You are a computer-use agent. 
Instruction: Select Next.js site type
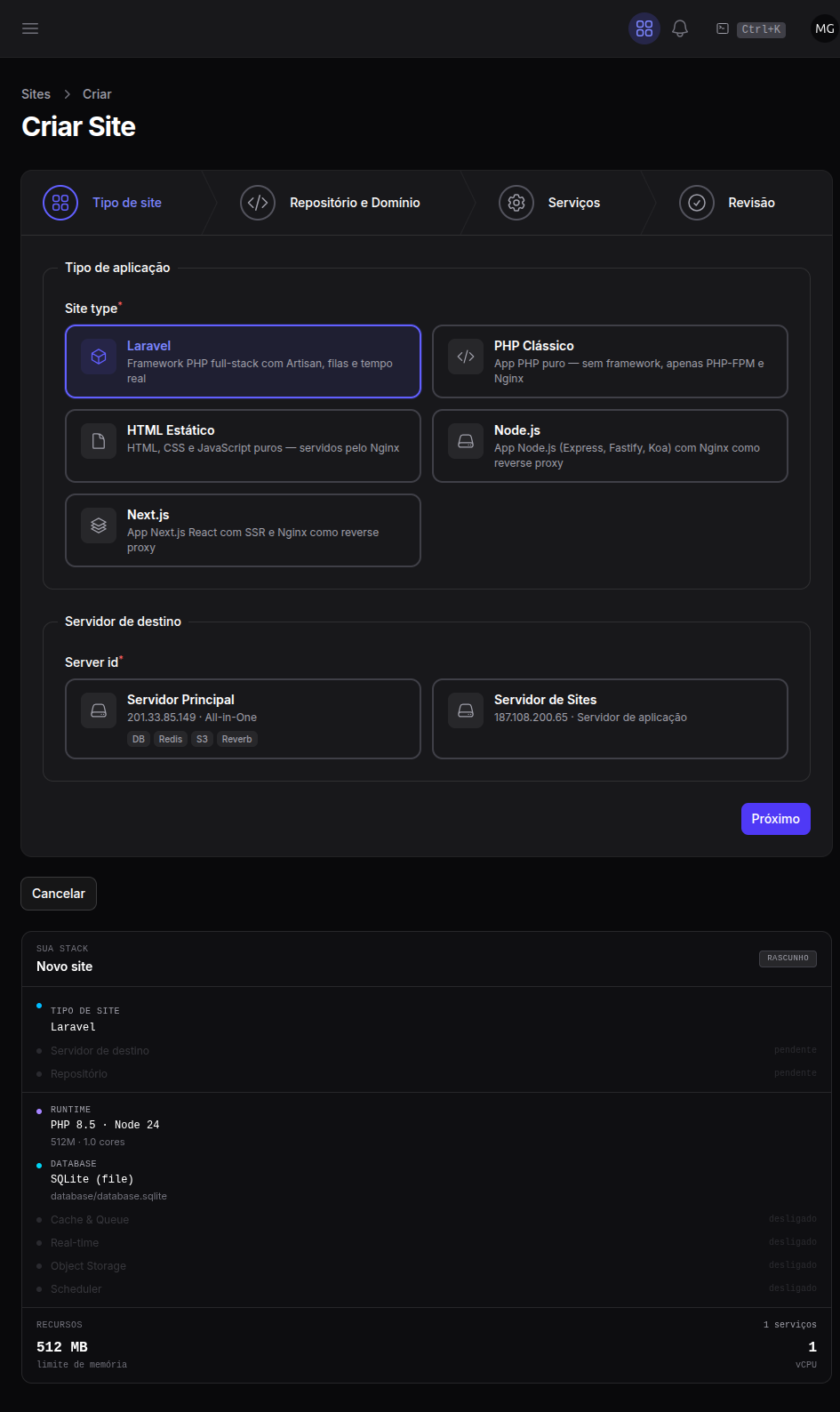tap(243, 530)
